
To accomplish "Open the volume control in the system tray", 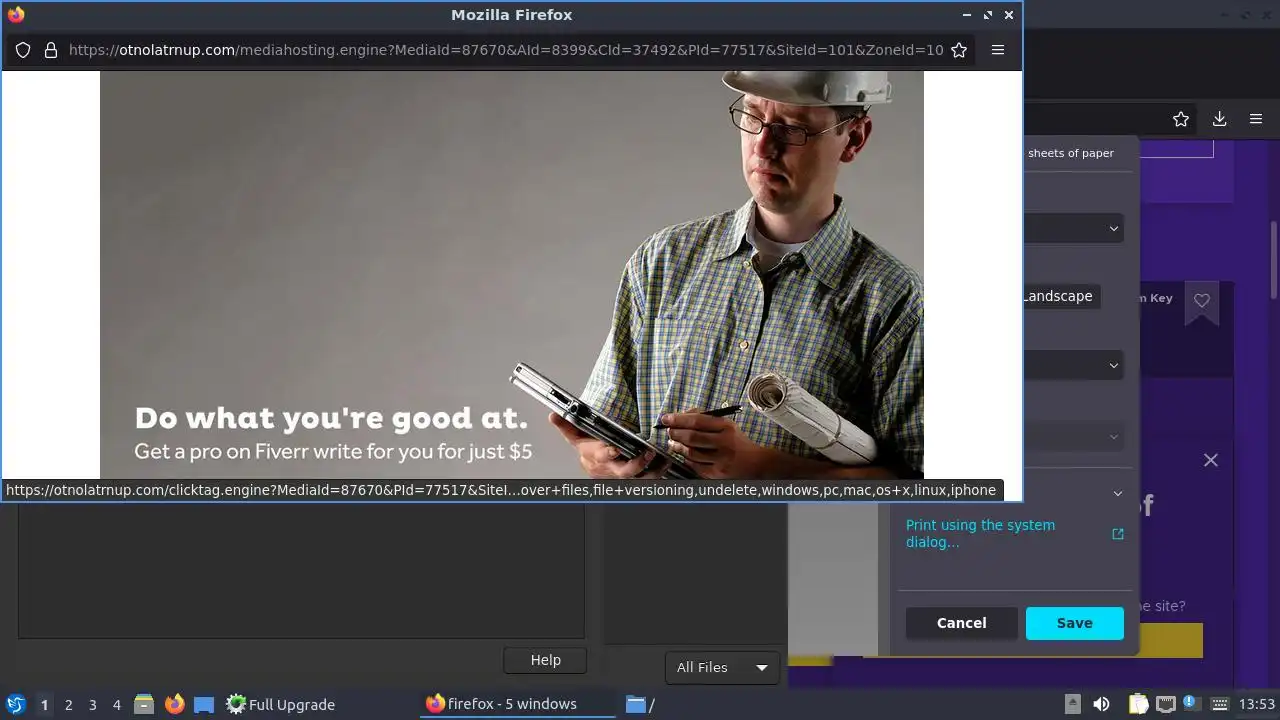I will (x=1101, y=704).
